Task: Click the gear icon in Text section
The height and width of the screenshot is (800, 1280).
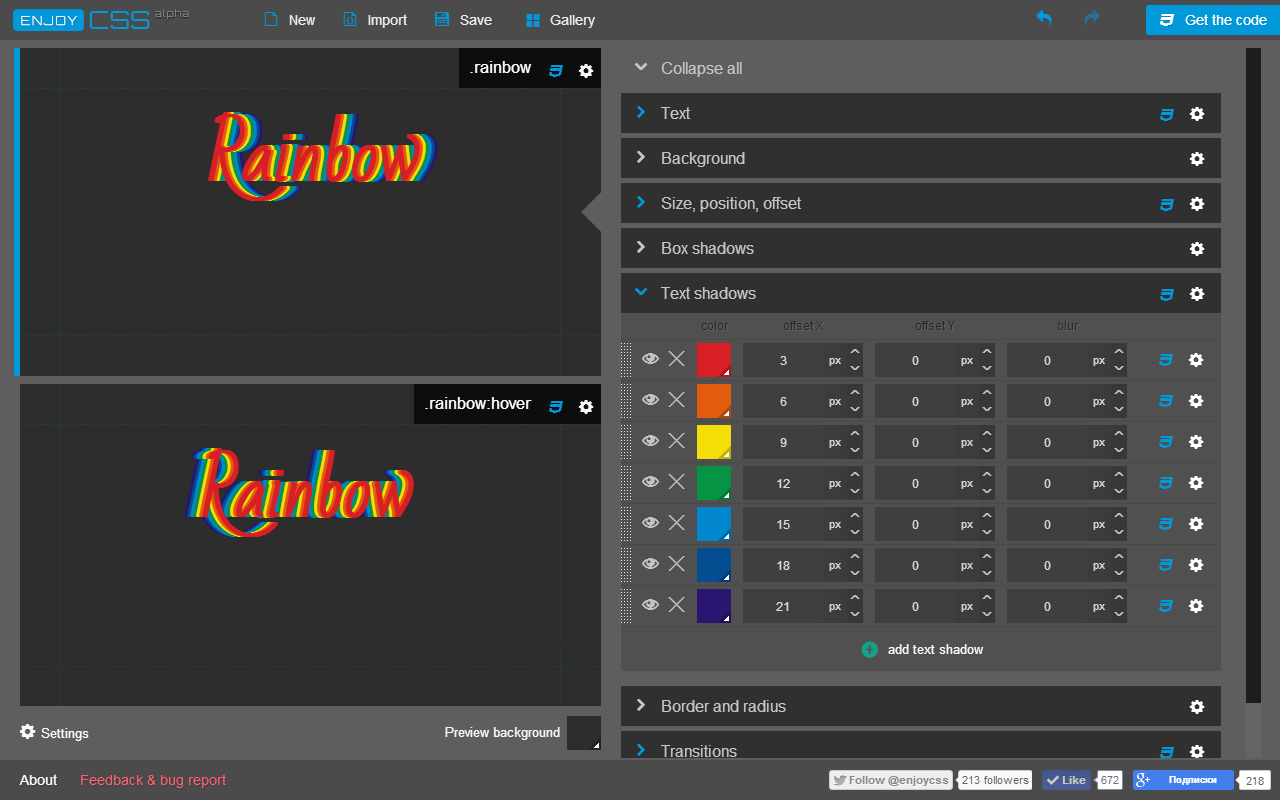Action: pyautogui.click(x=1197, y=114)
